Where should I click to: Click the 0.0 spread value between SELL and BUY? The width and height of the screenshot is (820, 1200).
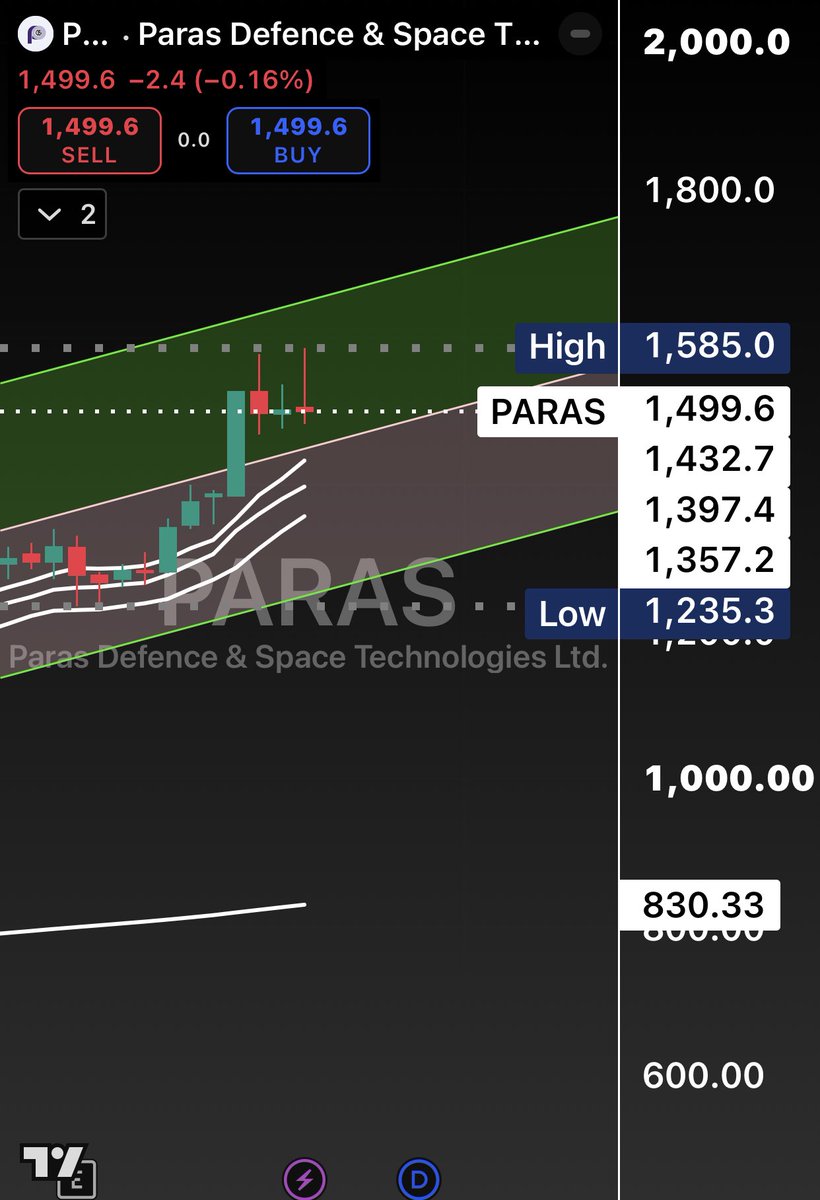194,140
